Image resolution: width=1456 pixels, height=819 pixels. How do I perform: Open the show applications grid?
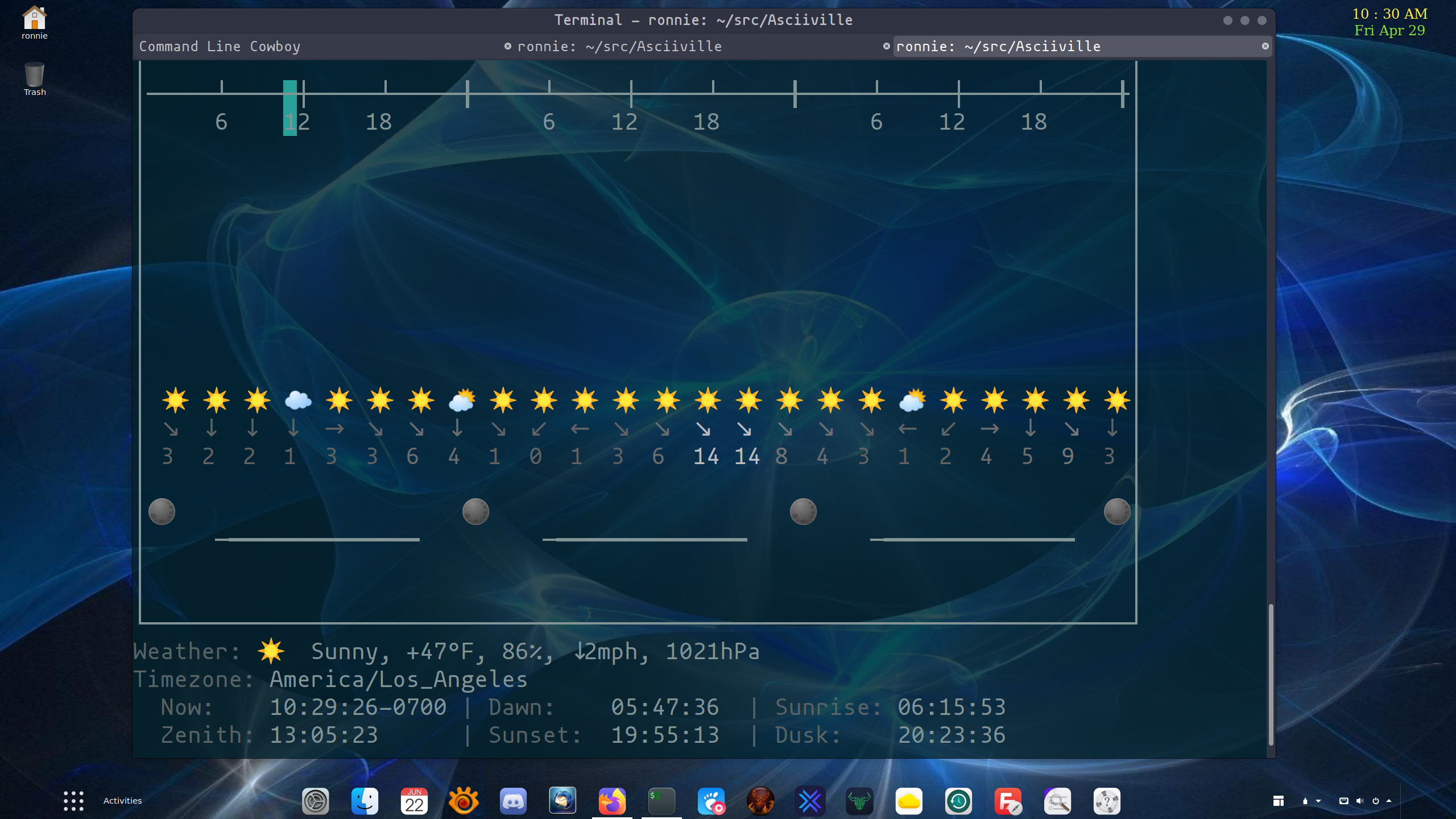tap(73, 801)
